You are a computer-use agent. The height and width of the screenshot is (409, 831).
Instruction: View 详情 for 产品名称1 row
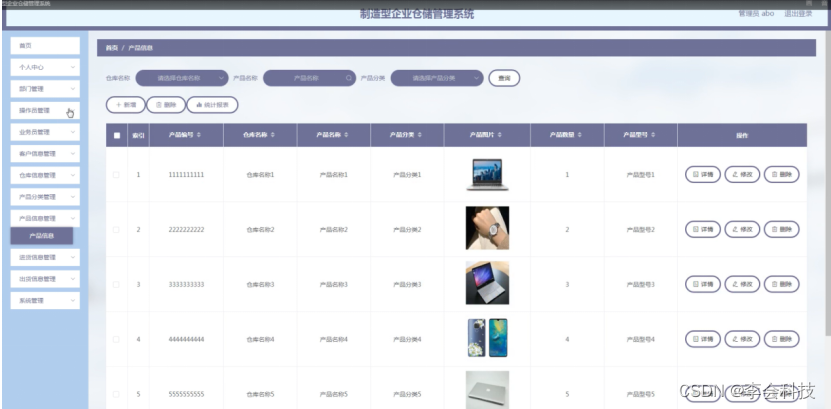click(x=703, y=174)
